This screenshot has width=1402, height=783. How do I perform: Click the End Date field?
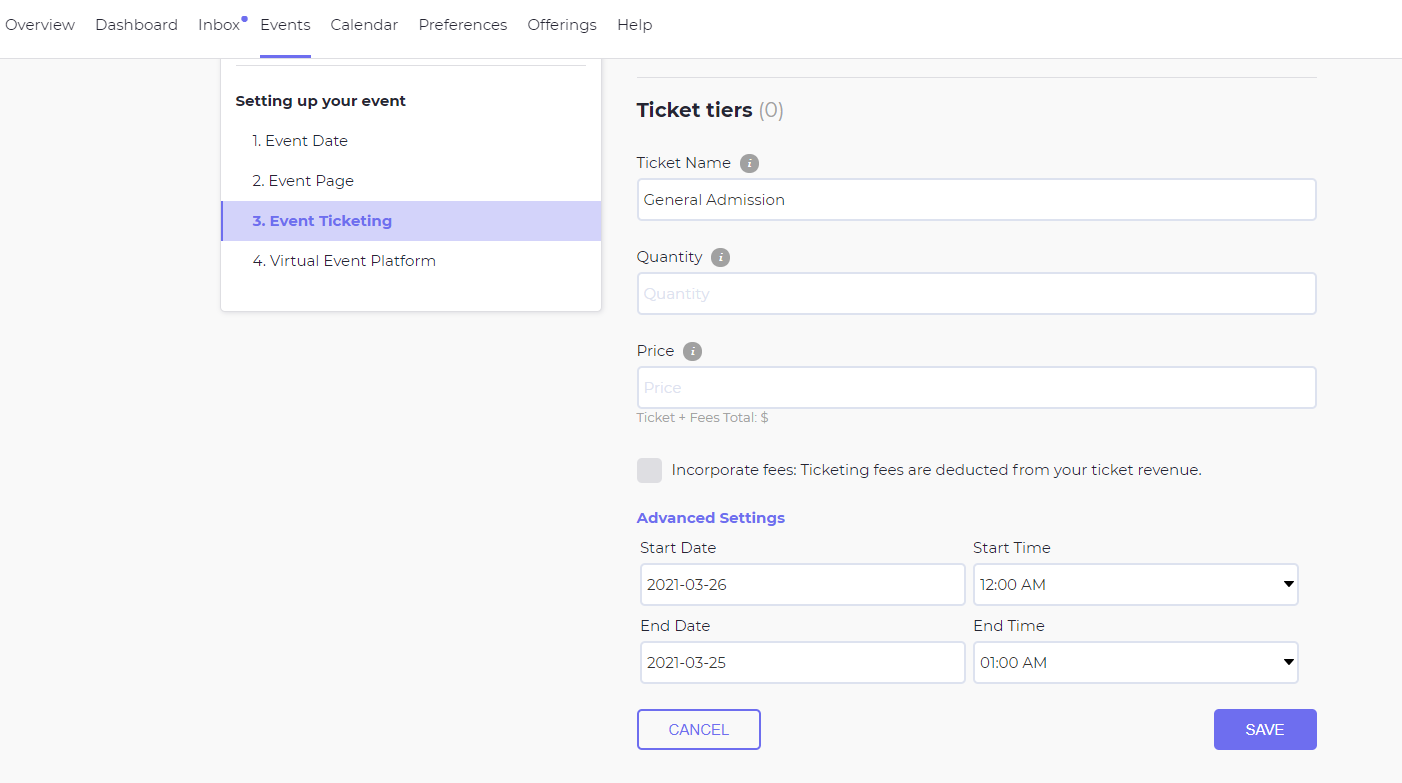point(803,662)
